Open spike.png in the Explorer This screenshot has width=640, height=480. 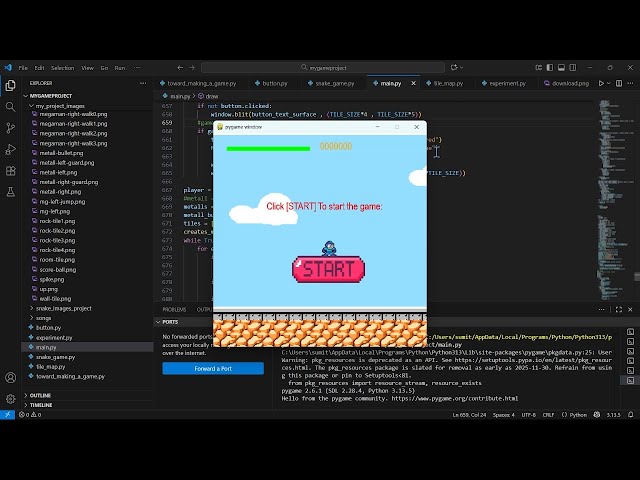coord(51,280)
